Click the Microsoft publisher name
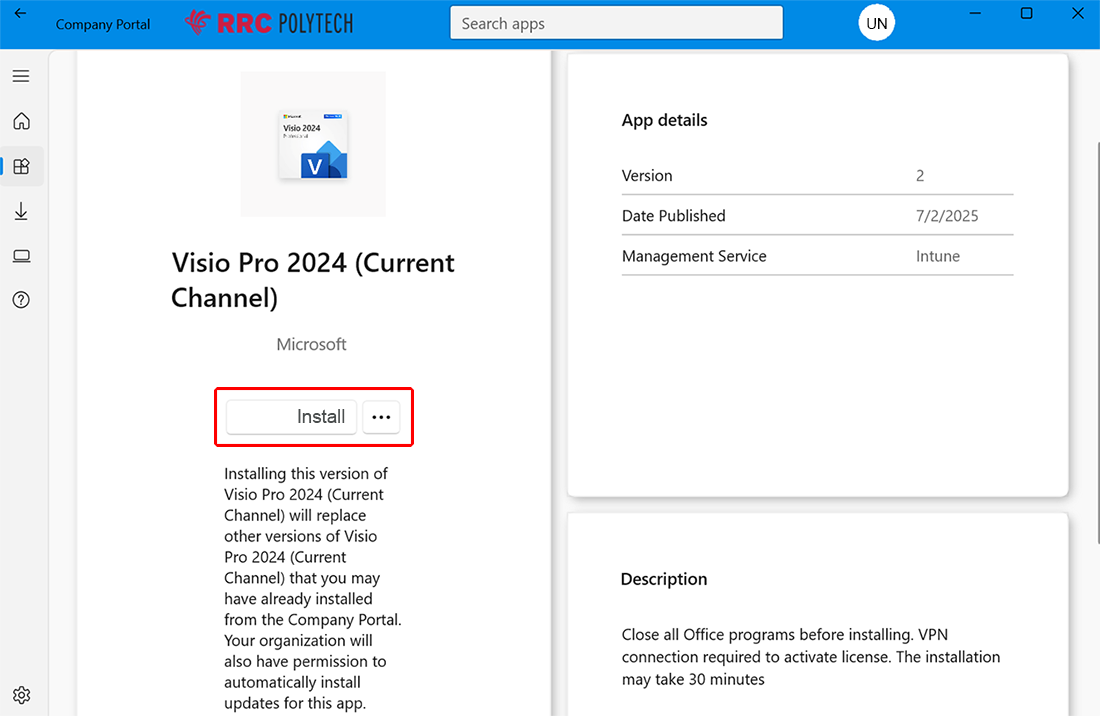This screenshot has width=1100, height=716. (311, 344)
